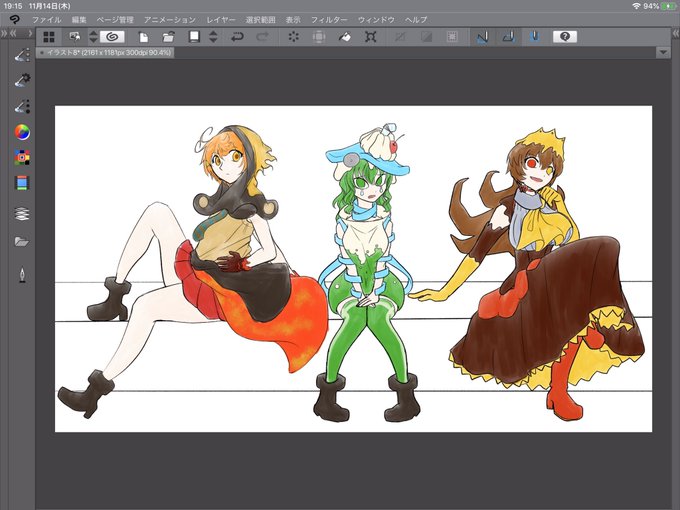Screen dimensions: 680x510
Task: Open the ファイル menu
Action: pyautogui.click(x=46, y=20)
